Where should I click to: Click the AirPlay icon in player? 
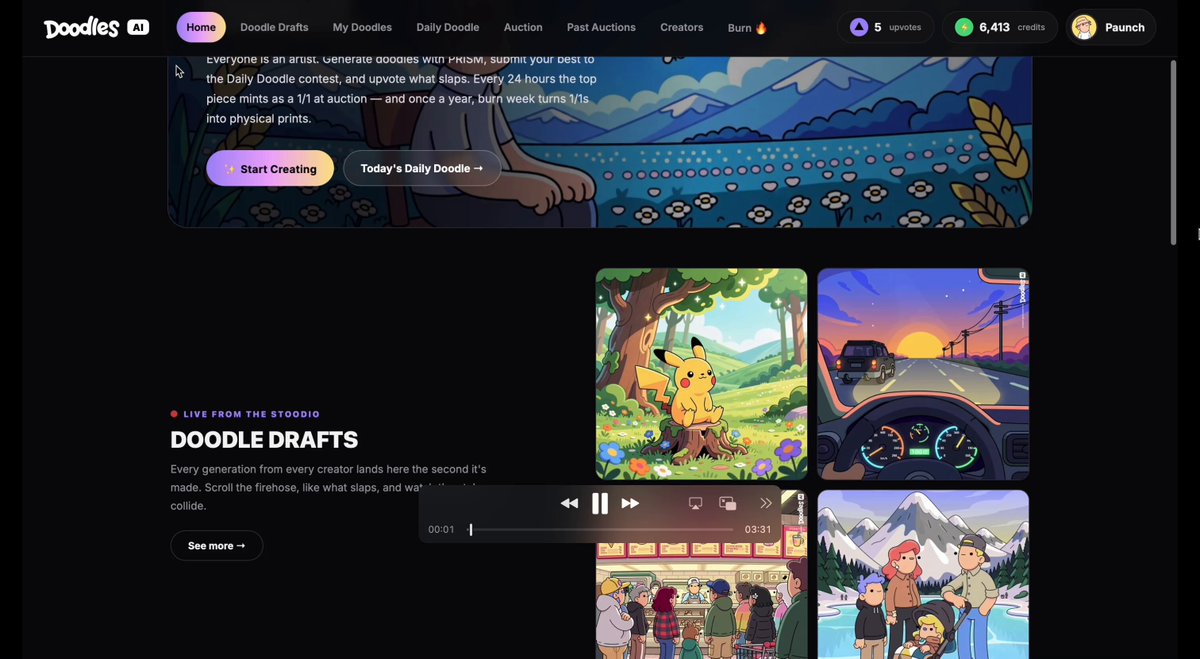click(x=696, y=503)
